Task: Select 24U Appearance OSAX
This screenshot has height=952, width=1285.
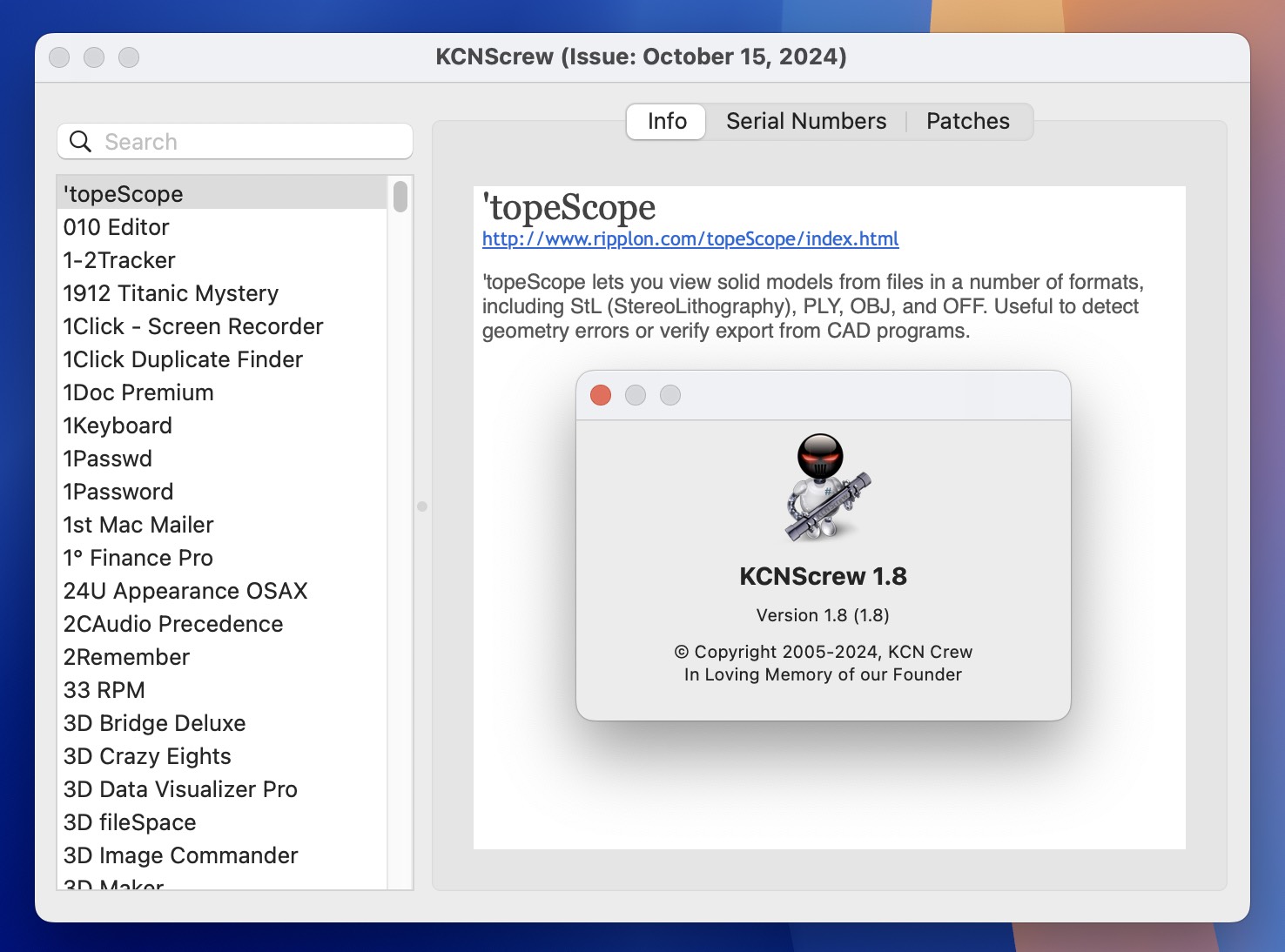Action: (x=222, y=590)
